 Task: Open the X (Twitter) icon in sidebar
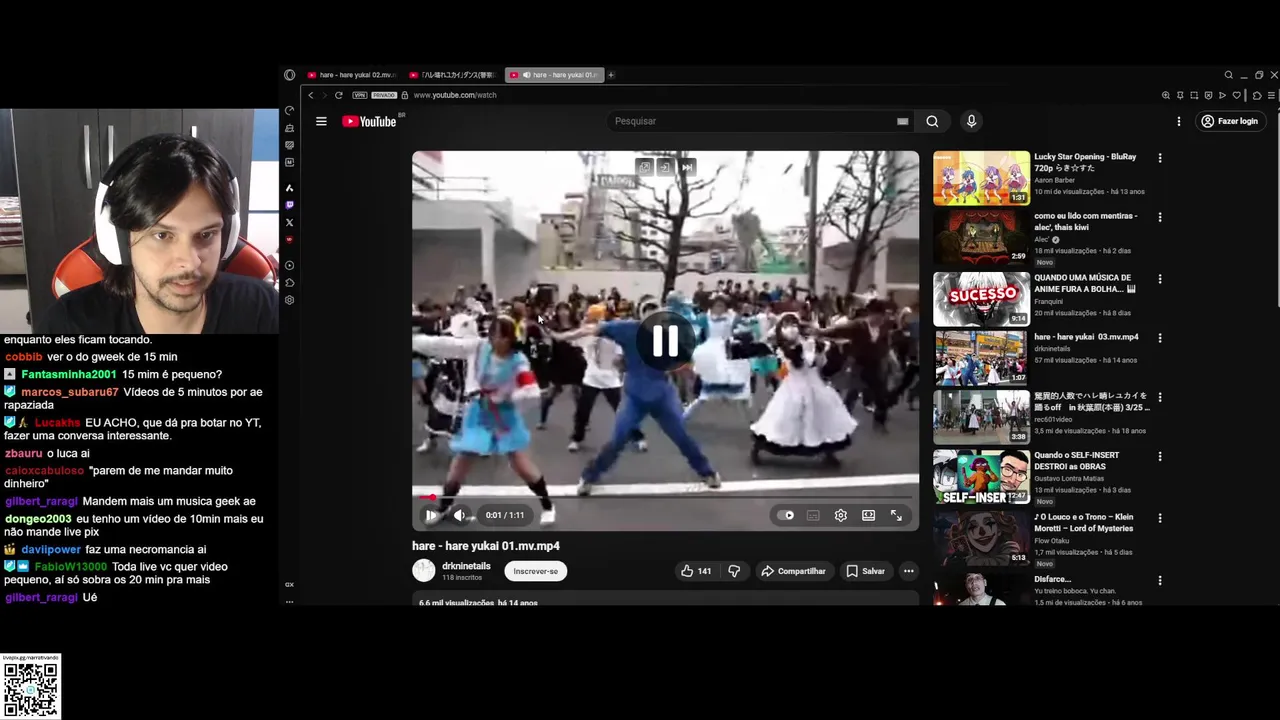[x=289, y=222]
